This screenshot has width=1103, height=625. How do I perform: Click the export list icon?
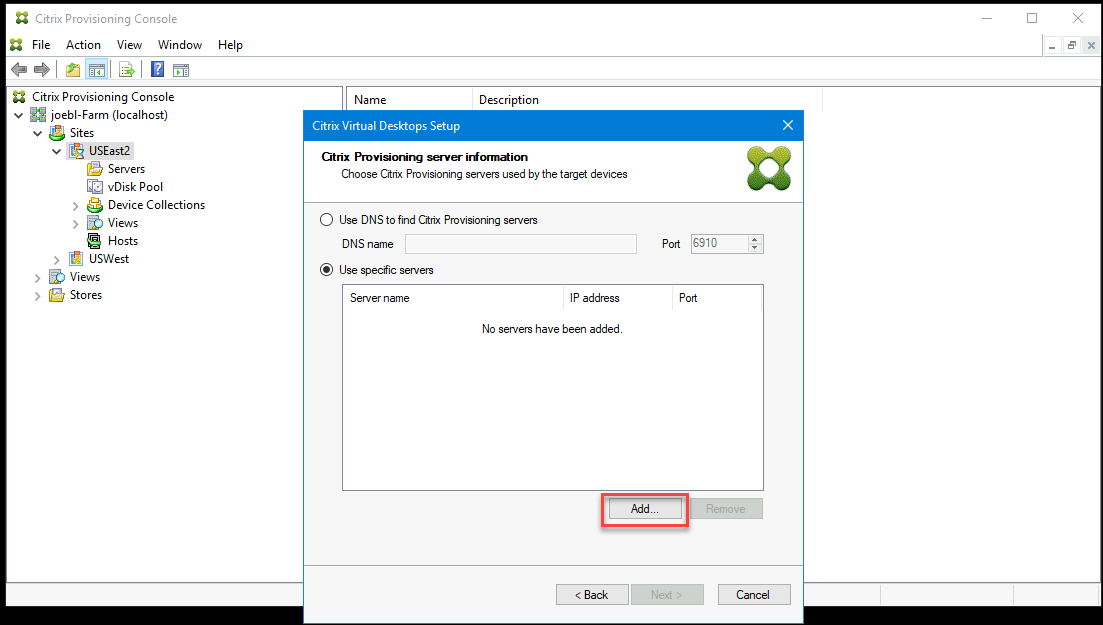126,69
